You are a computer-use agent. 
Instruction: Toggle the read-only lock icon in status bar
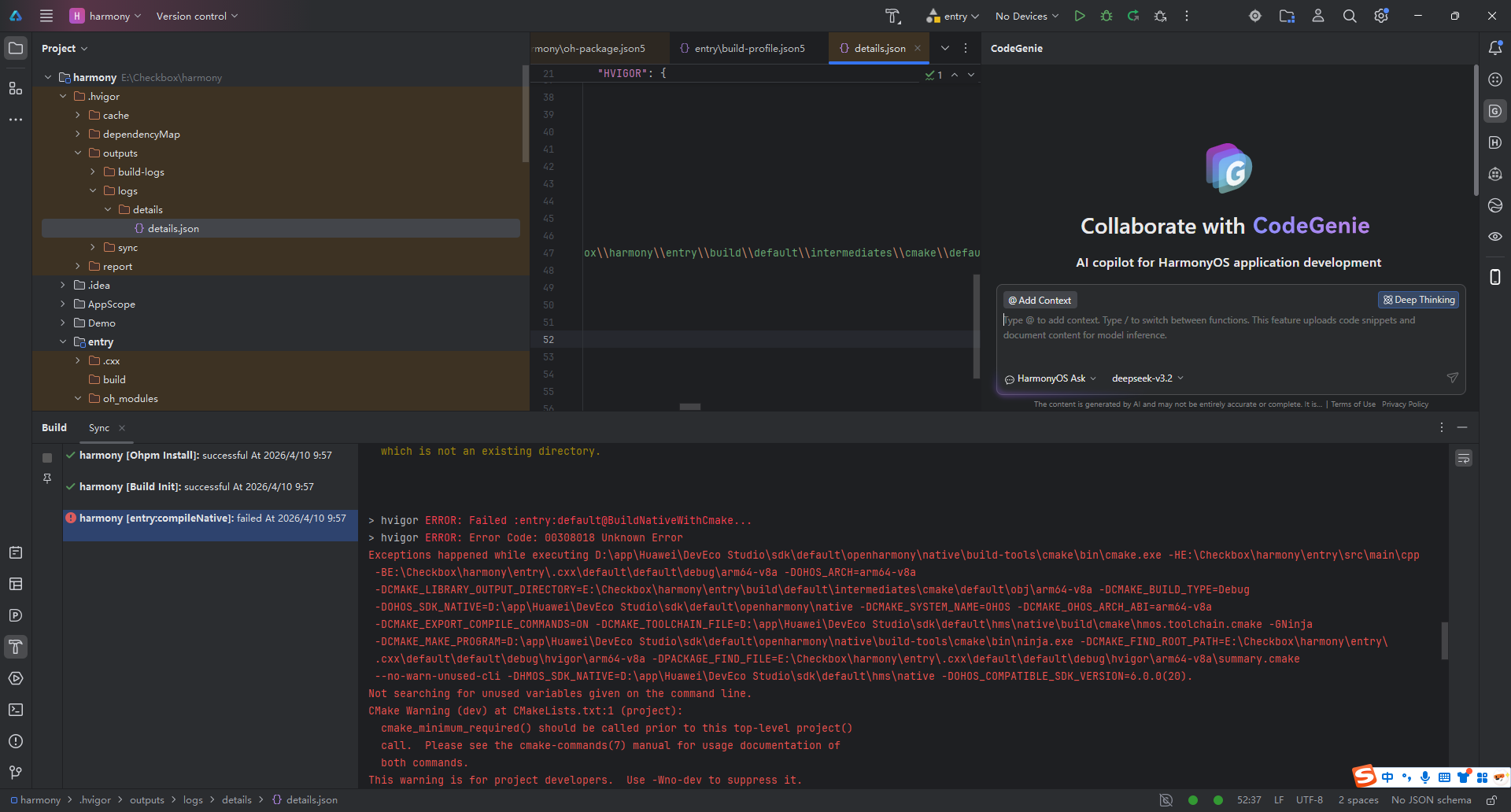click(x=1491, y=800)
